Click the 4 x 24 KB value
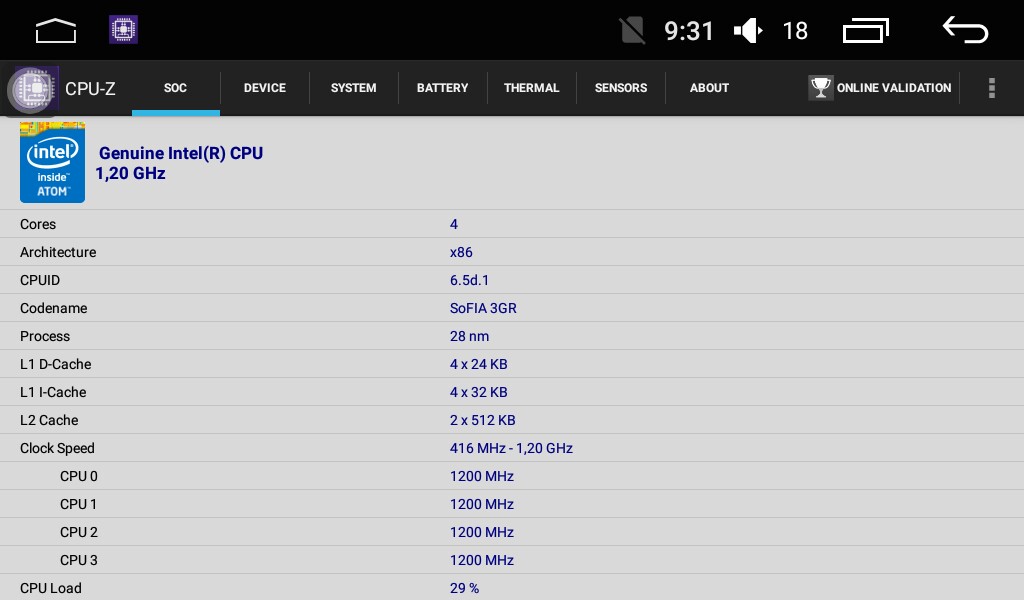 click(x=479, y=364)
